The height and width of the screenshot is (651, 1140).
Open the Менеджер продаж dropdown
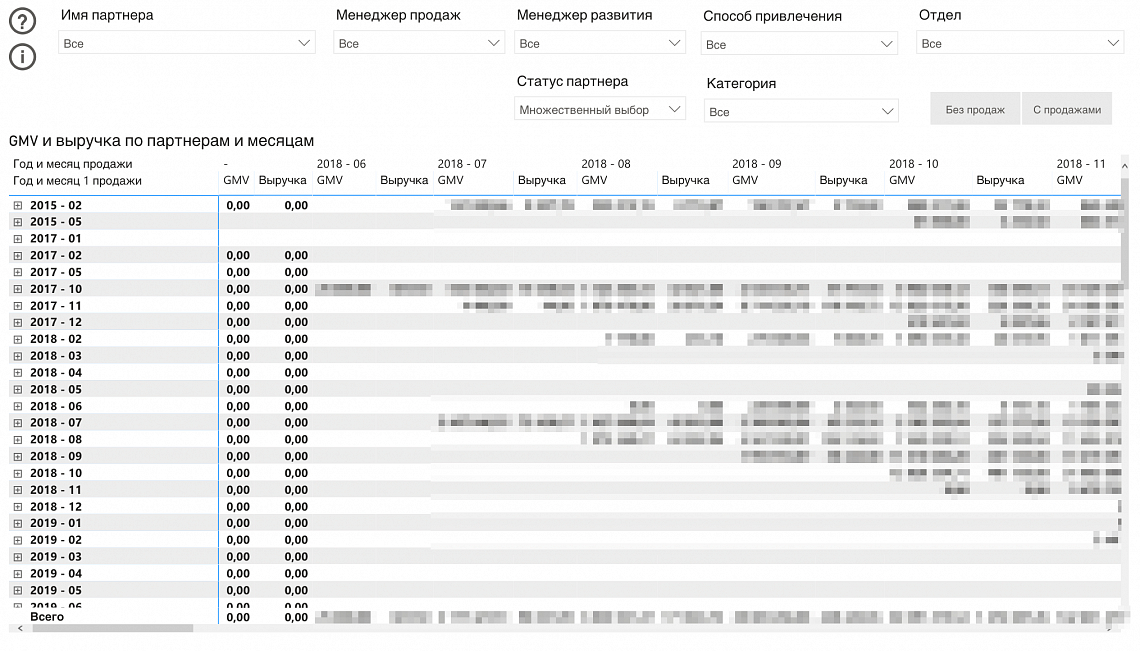[x=419, y=44]
